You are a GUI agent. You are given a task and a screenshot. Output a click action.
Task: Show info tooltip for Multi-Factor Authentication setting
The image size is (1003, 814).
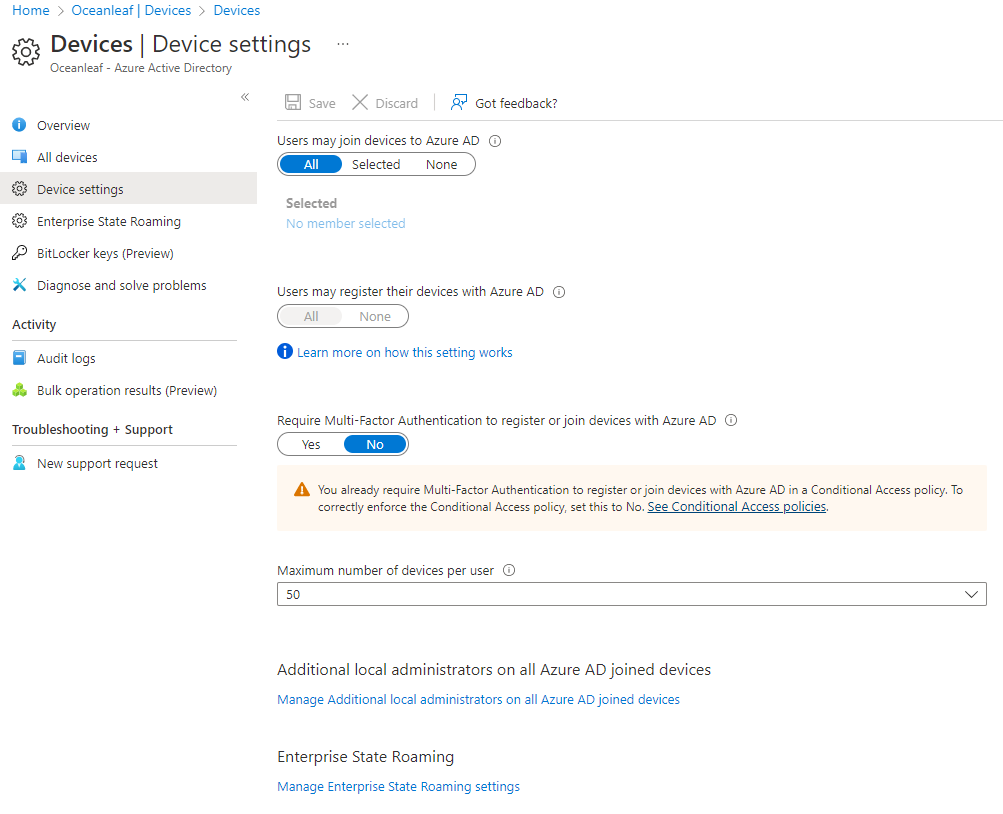click(x=731, y=420)
